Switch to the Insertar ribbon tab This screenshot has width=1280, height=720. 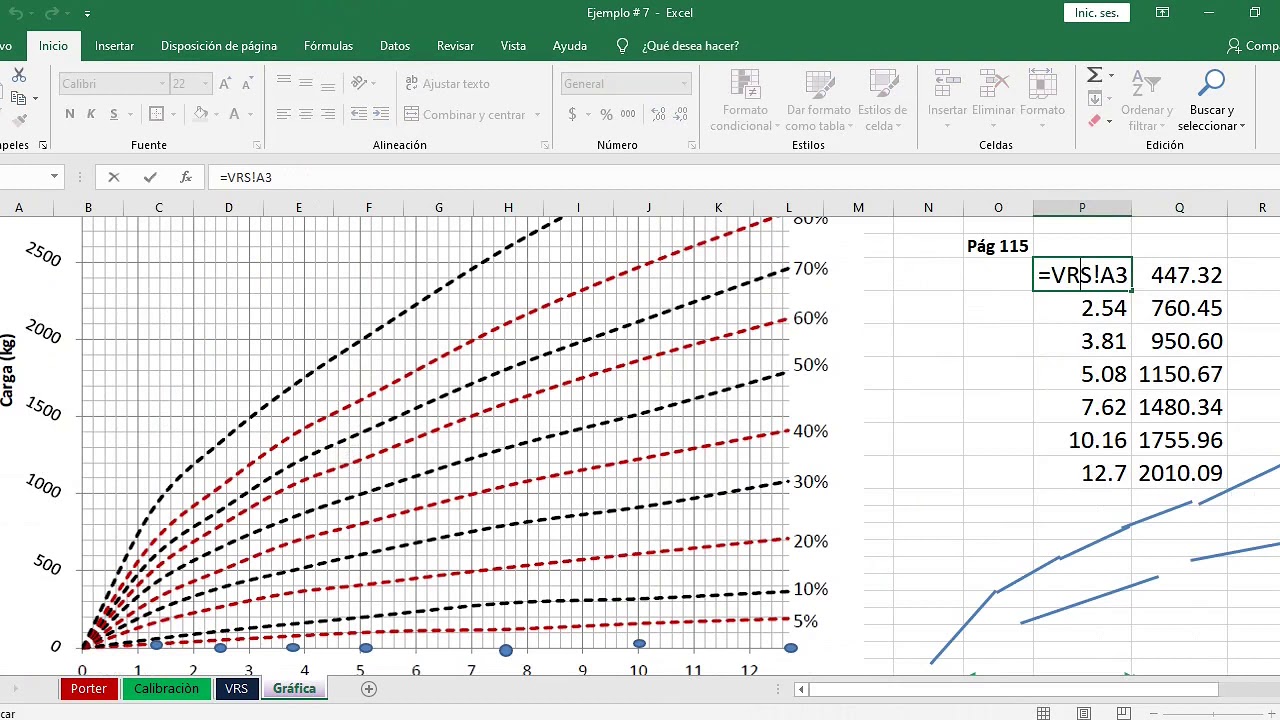[114, 46]
